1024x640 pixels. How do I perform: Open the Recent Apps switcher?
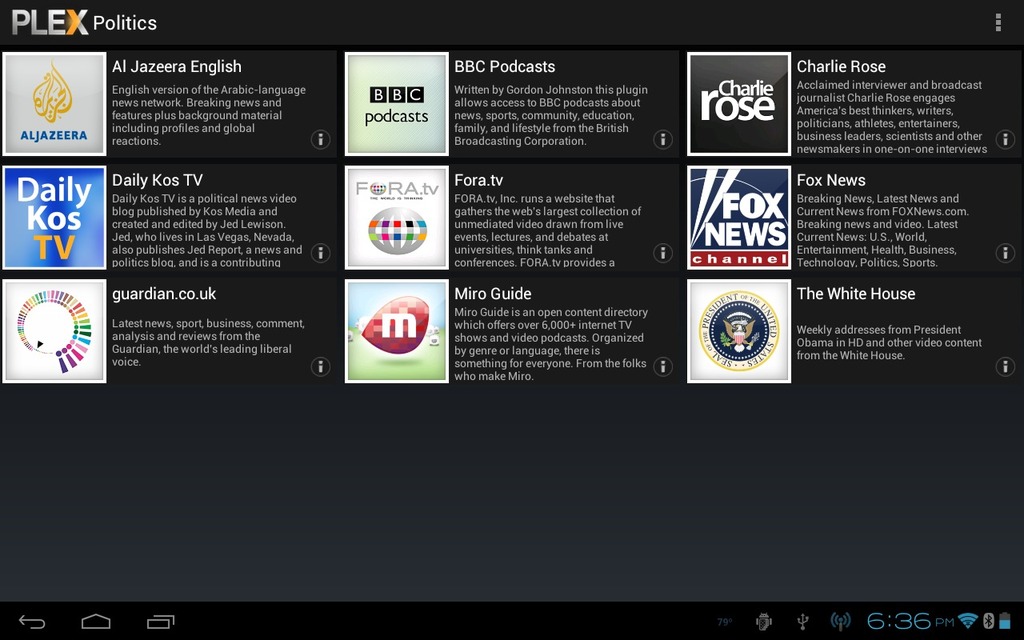(161, 622)
